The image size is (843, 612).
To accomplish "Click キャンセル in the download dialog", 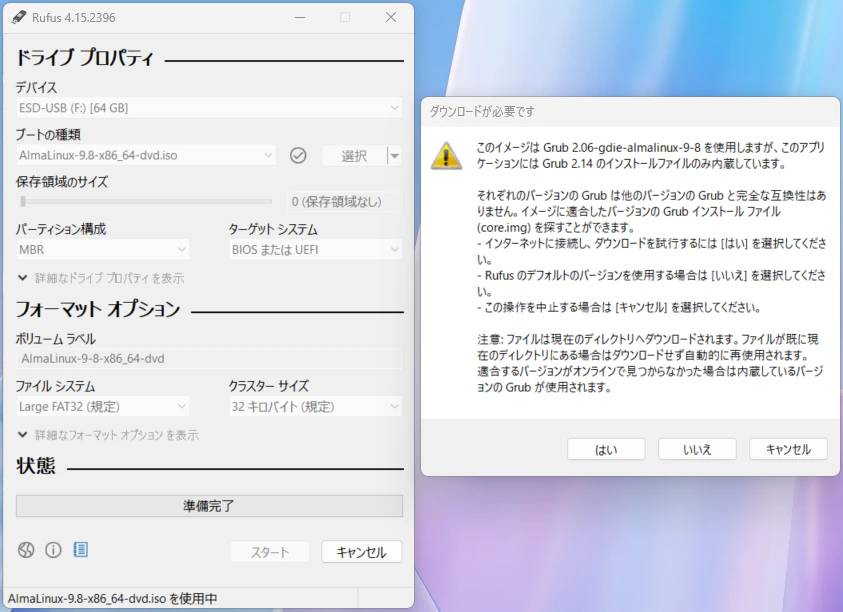I will 788,450.
